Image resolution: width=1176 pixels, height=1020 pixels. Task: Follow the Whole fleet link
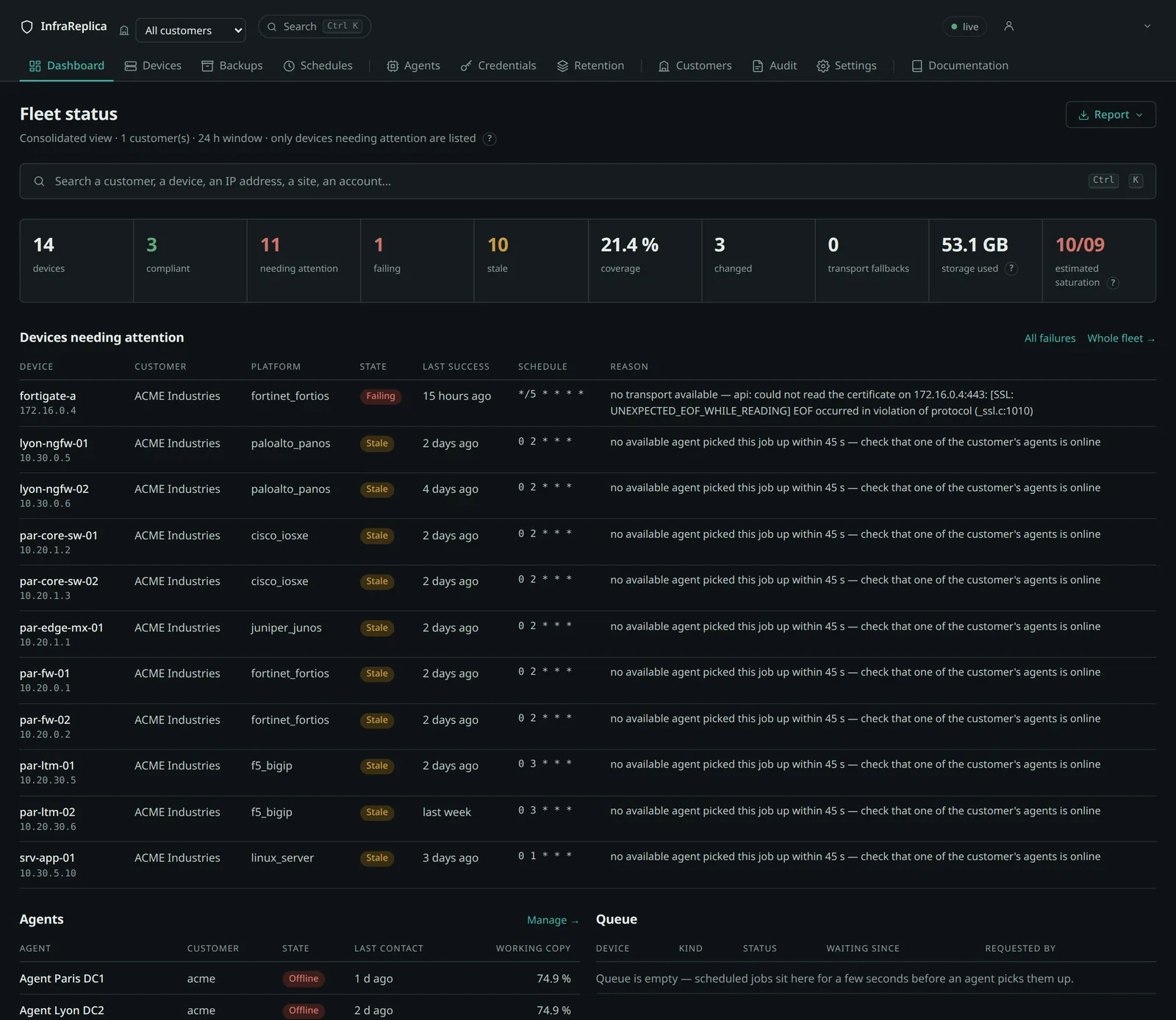coord(1121,338)
